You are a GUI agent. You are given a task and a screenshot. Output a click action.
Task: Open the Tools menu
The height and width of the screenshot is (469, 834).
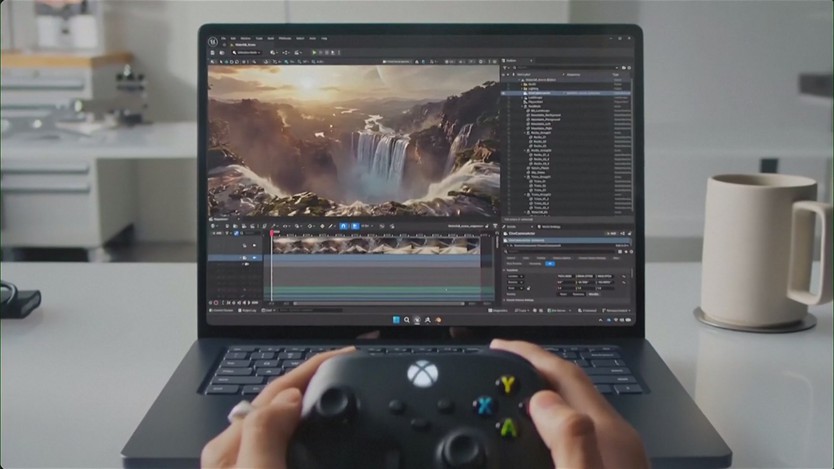259,38
